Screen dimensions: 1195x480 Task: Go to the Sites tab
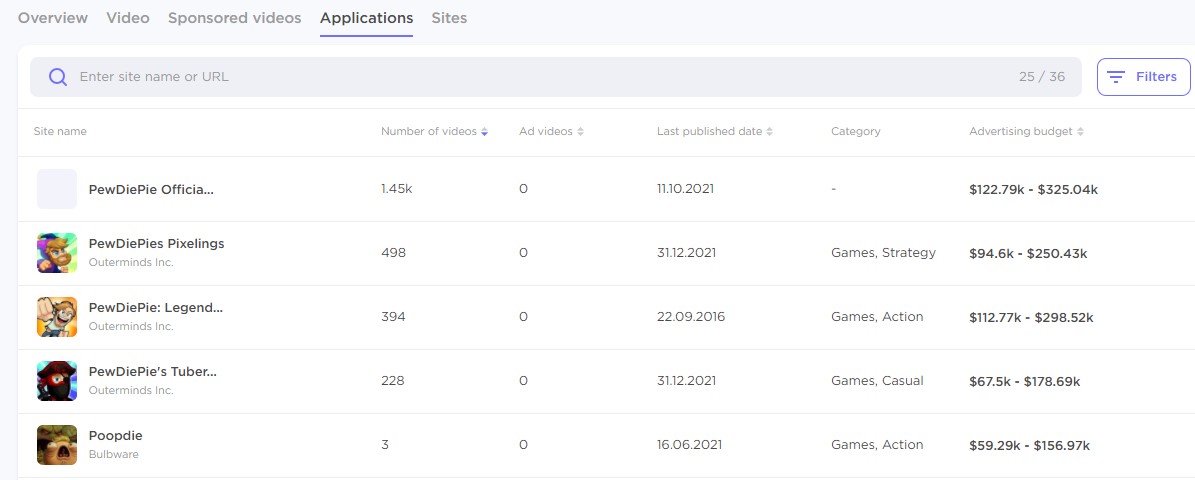point(449,18)
